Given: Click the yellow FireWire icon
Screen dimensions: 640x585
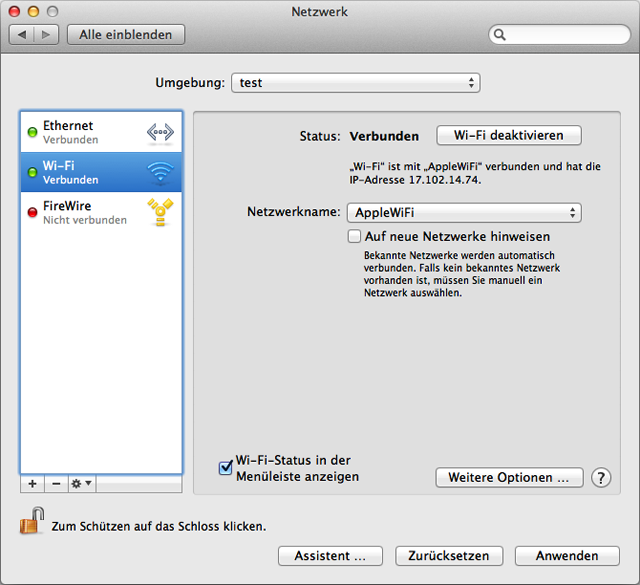Looking at the screenshot, I should coord(160,212).
